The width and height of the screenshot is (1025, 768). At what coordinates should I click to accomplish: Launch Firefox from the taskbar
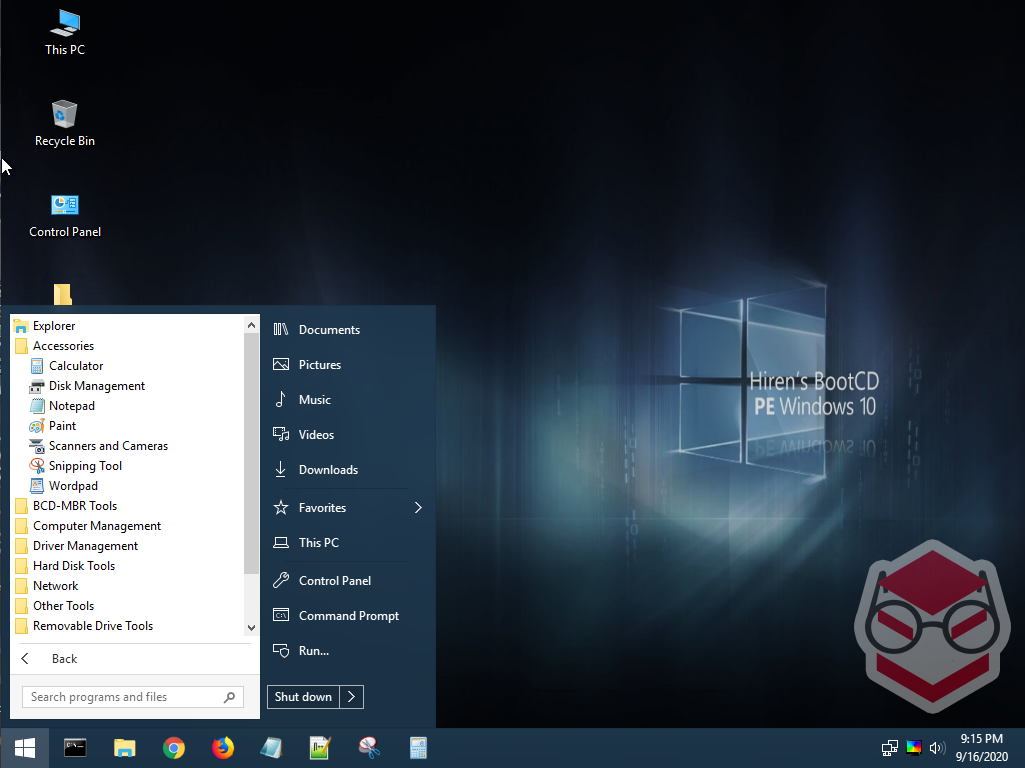223,748
